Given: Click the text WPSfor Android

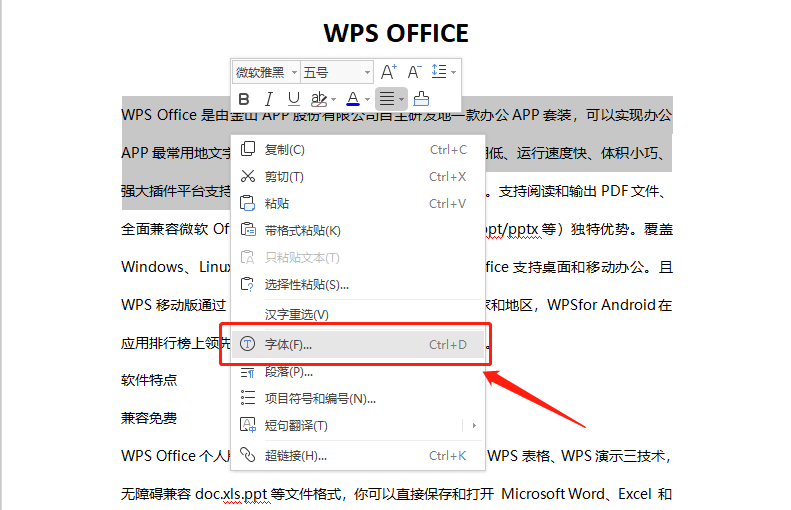Looking at the screenshot, I should click(601, 305).
